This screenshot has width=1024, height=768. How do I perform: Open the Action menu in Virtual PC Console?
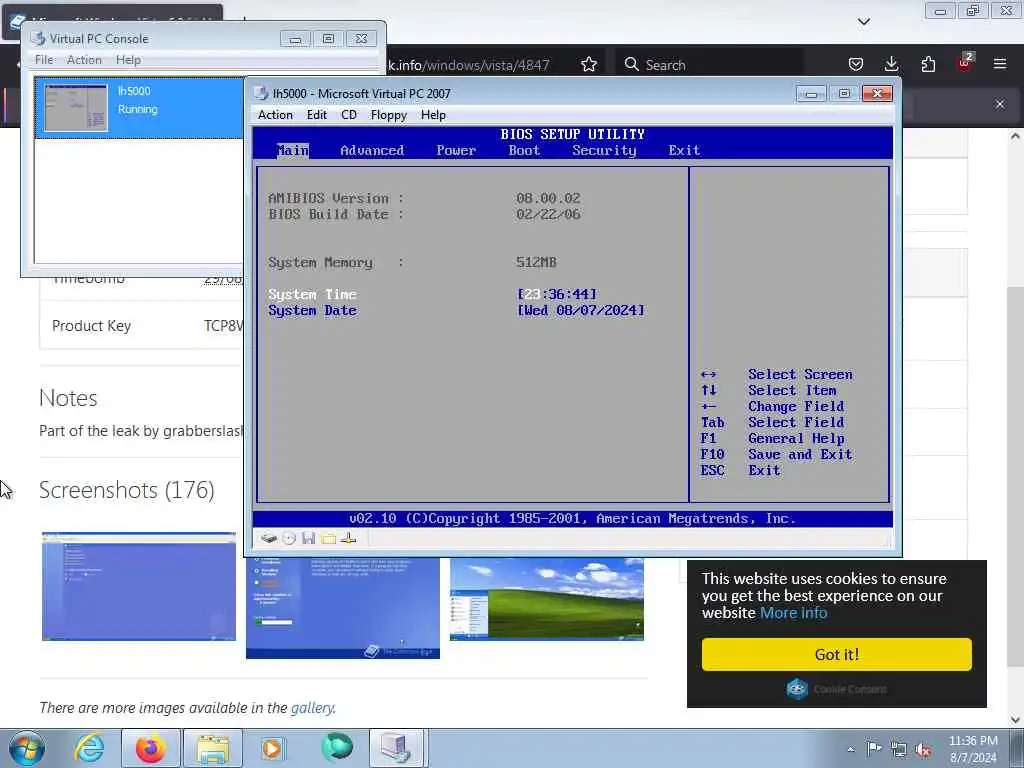coord(84,59)
